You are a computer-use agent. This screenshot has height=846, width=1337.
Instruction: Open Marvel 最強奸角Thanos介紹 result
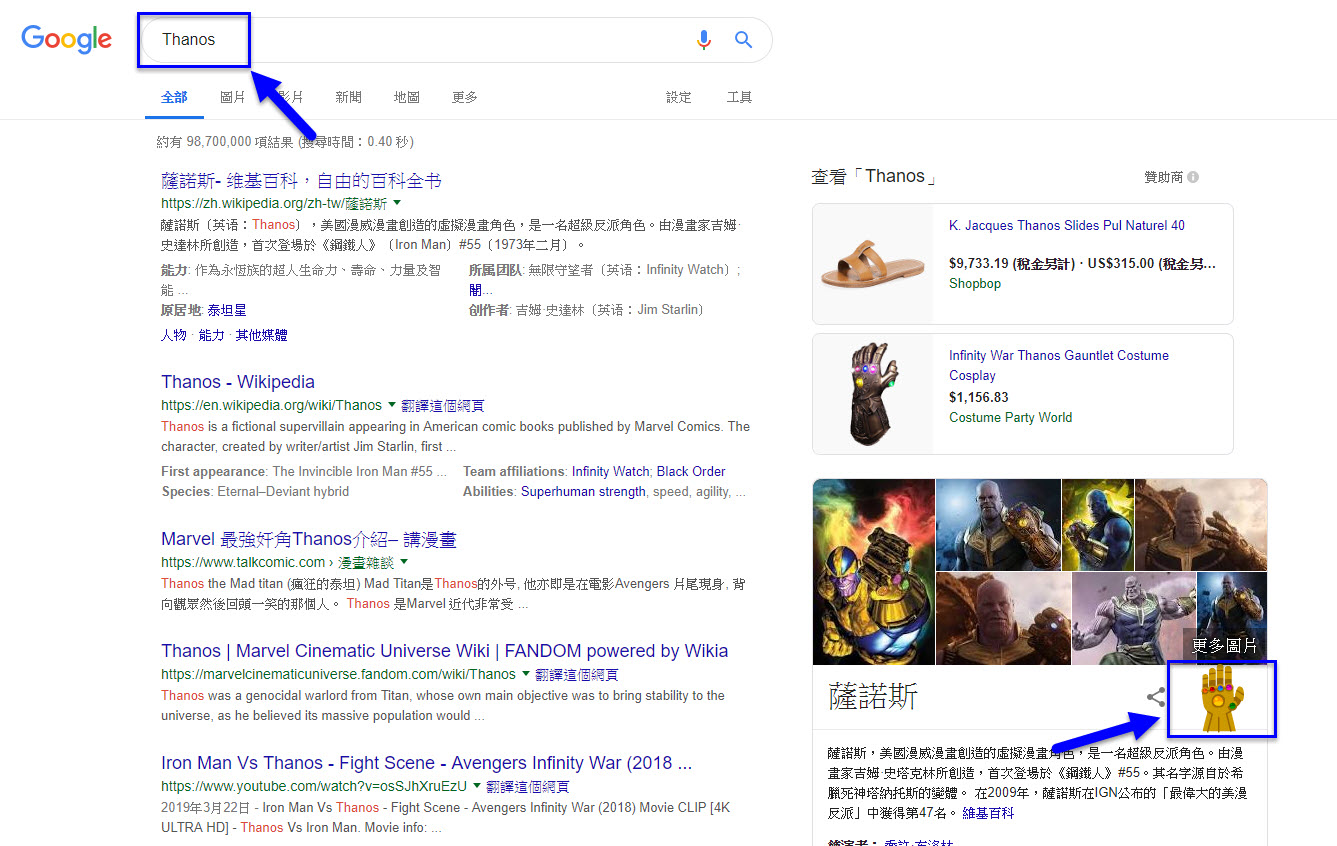click(x=309, y=540)
